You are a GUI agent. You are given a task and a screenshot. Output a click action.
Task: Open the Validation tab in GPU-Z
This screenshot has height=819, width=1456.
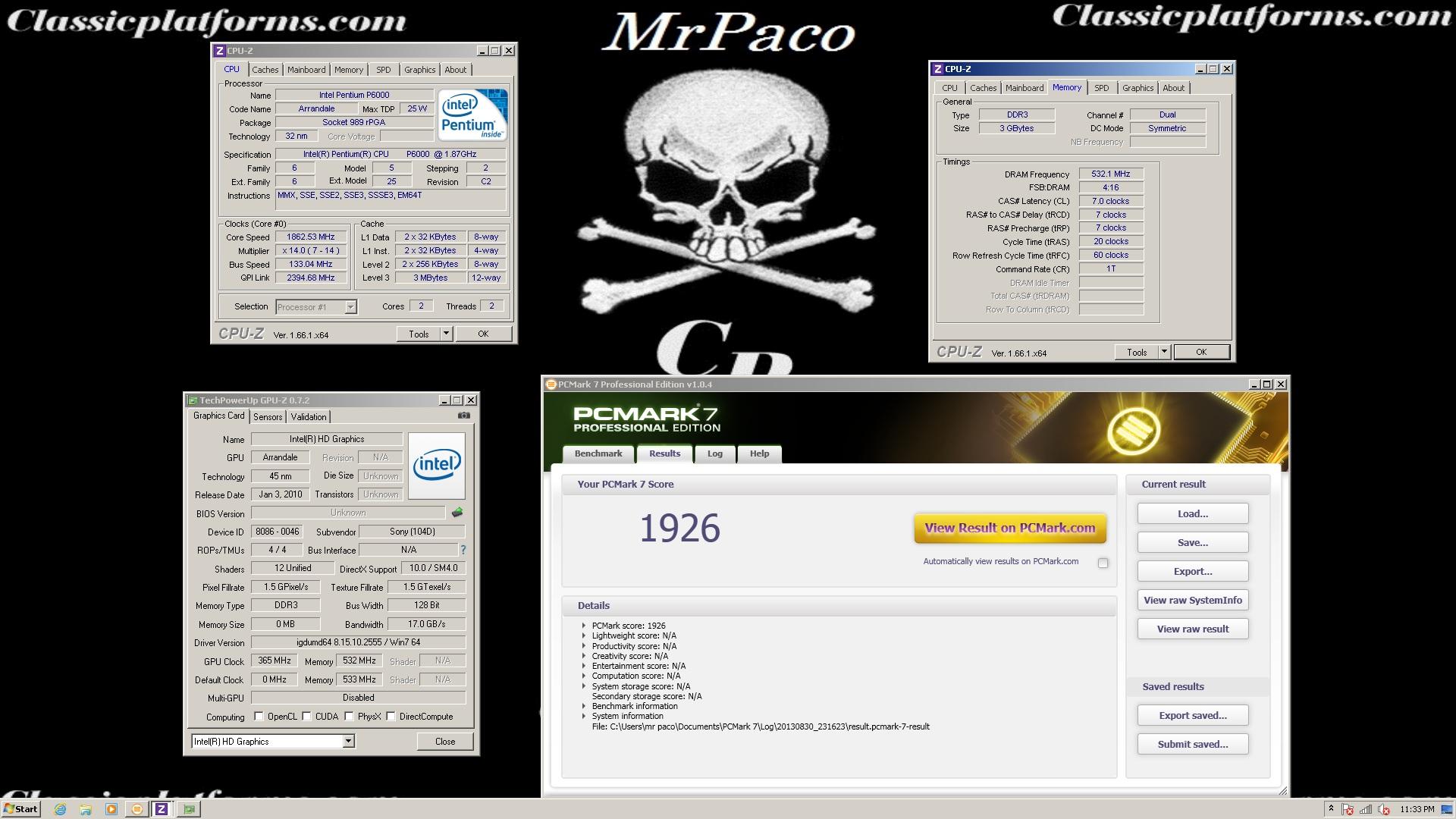pos(308,417)
